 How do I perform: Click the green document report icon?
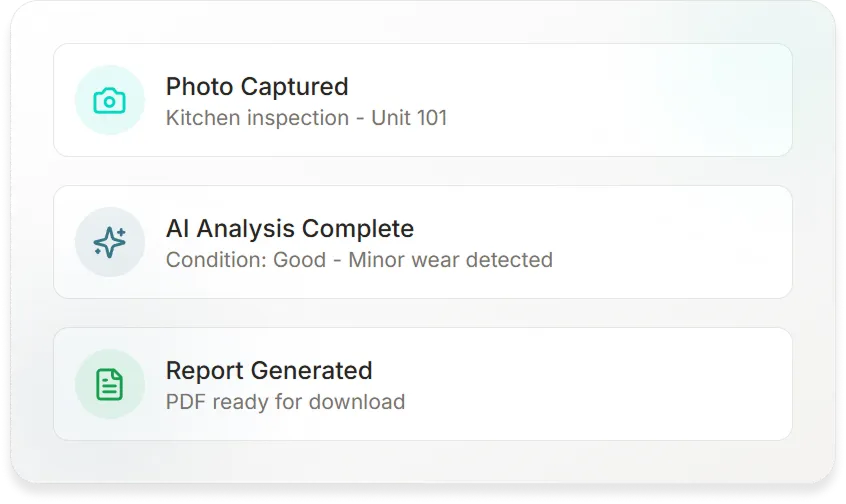(x=109, y=384)
